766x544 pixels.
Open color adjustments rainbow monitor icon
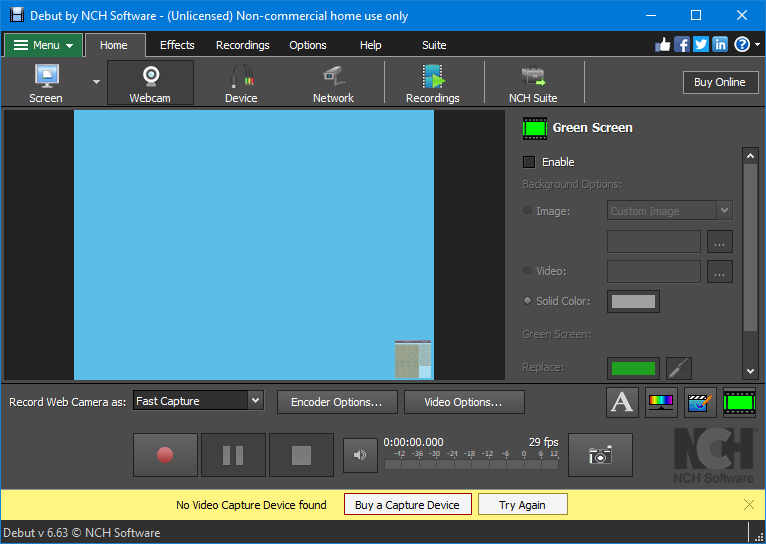661,402
